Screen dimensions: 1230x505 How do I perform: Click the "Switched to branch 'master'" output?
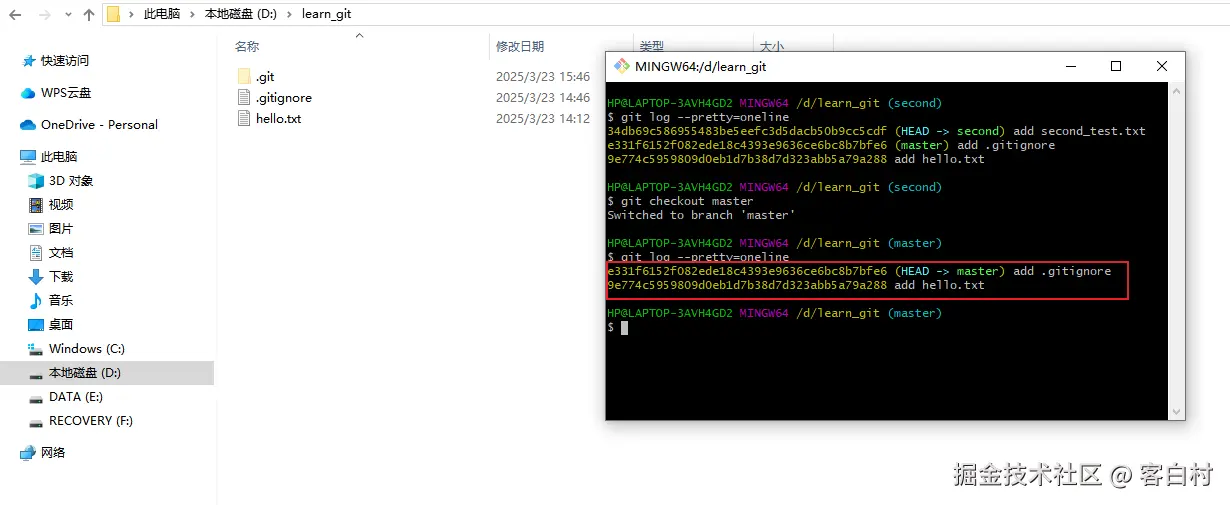pos(701,215)
